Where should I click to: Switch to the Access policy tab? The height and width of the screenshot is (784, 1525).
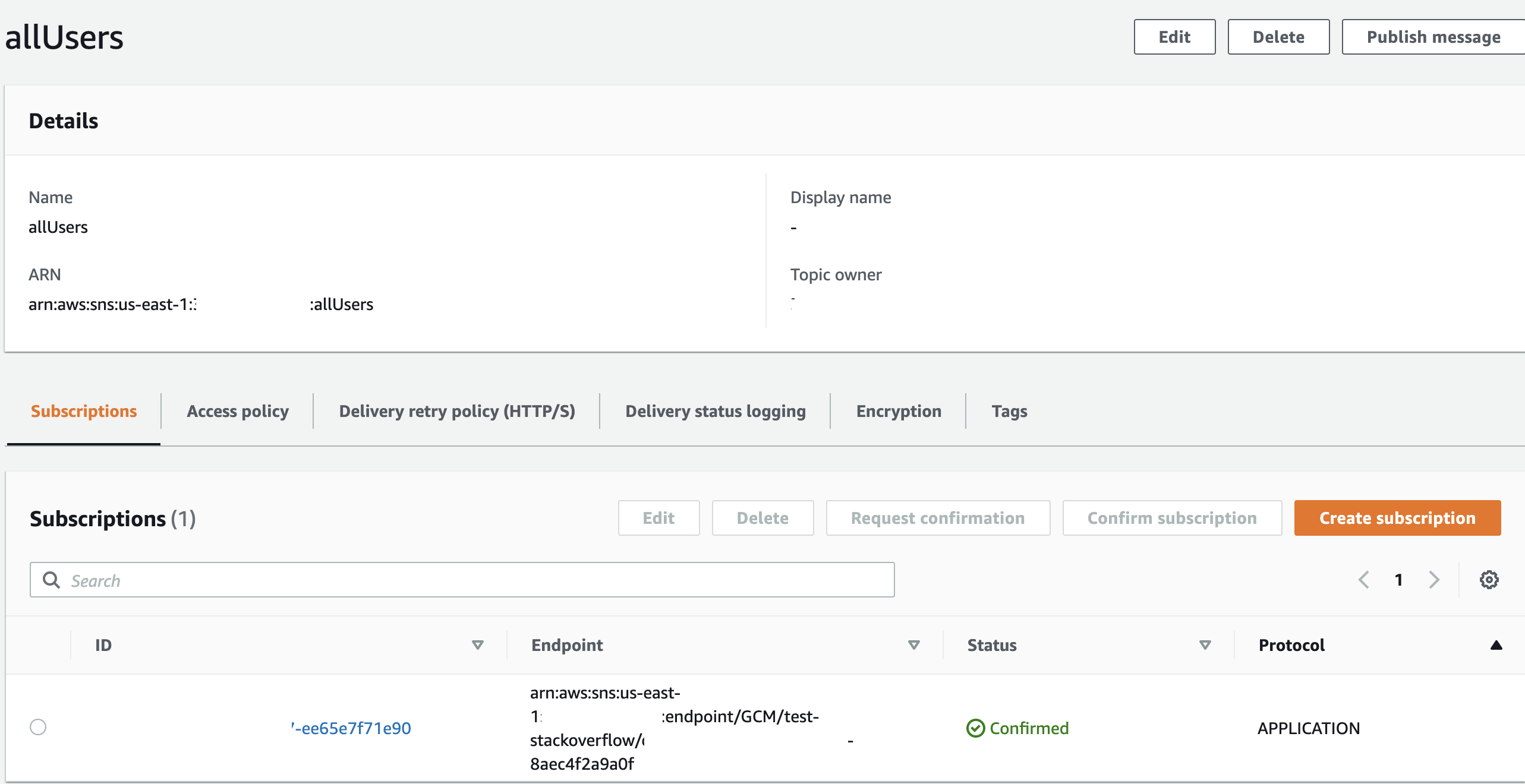pyautogui.click(x=238, y=411)
